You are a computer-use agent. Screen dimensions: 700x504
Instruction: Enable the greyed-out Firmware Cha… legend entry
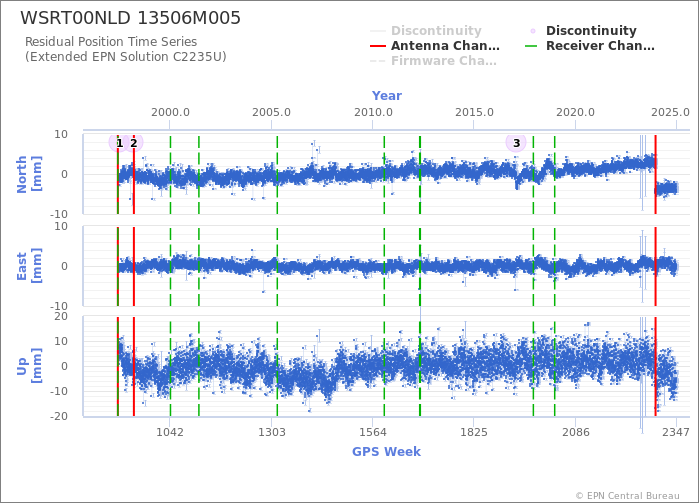[433, 61]
